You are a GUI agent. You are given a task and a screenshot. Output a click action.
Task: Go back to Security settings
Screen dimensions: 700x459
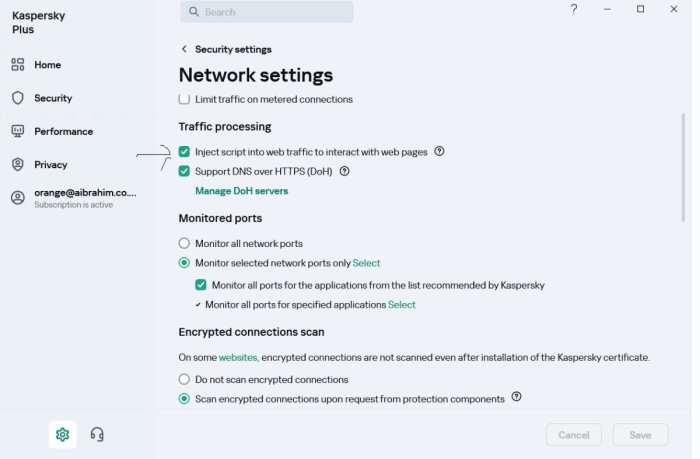tap(184, 49)
